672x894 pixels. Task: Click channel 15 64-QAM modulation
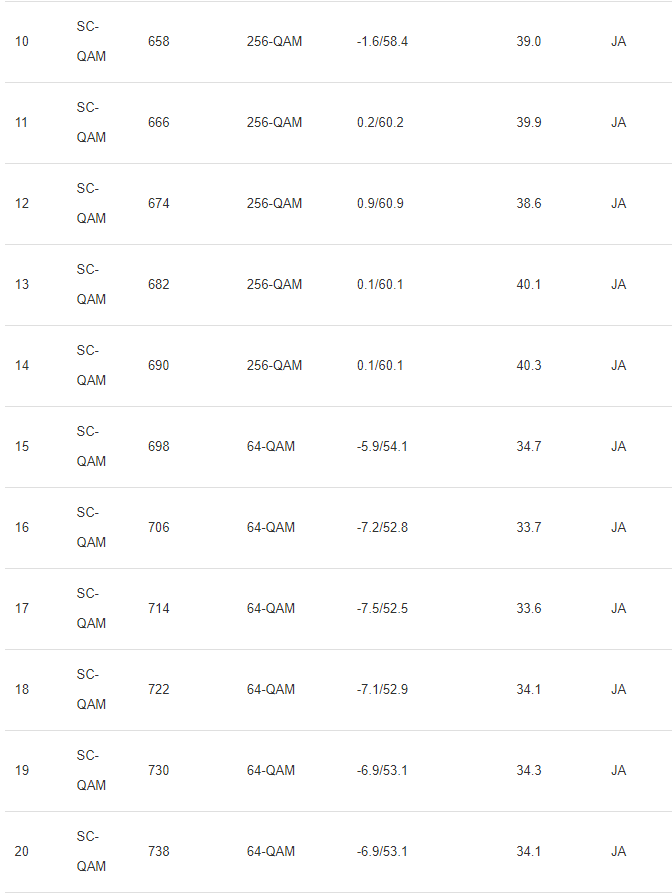(271, 446)
